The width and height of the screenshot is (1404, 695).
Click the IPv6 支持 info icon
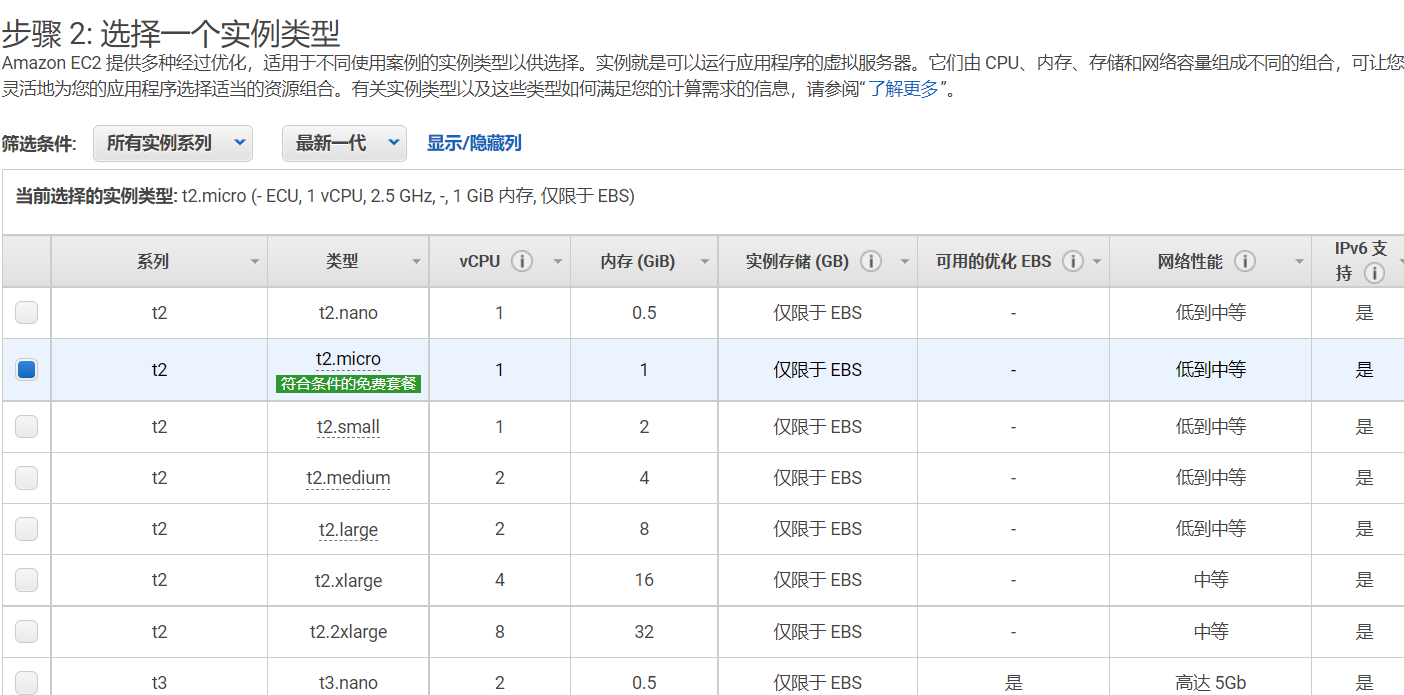click(1375, 273)
